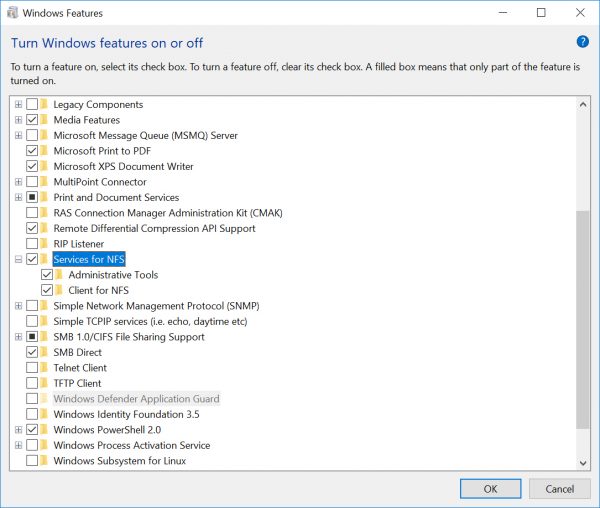Expand Microsoft Message Queue (MSMQ) Server
Image resolution: width=600 pixels, height=508 pixels.
click(18, 135)
